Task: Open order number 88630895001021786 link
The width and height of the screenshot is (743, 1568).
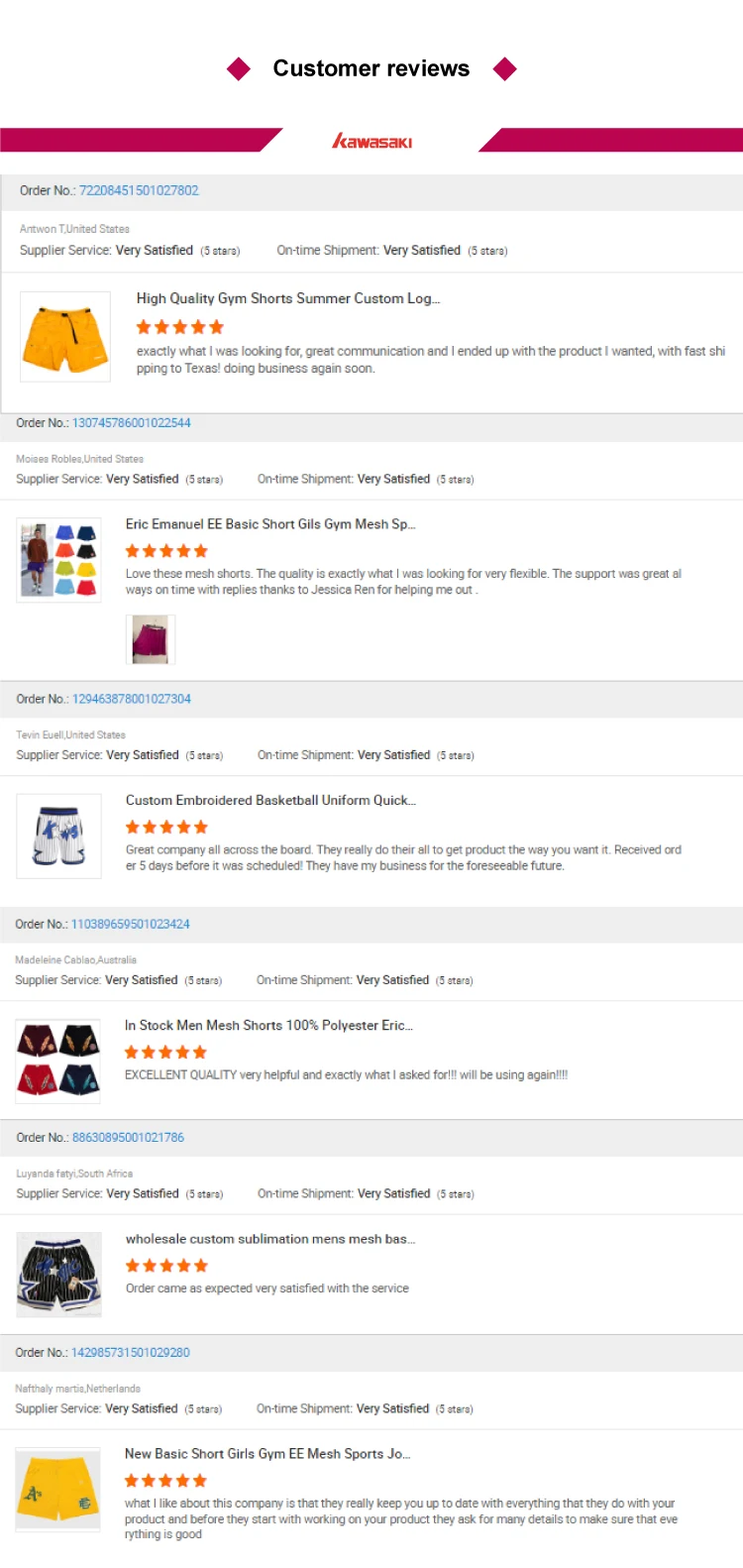Action: [128, 1138]
